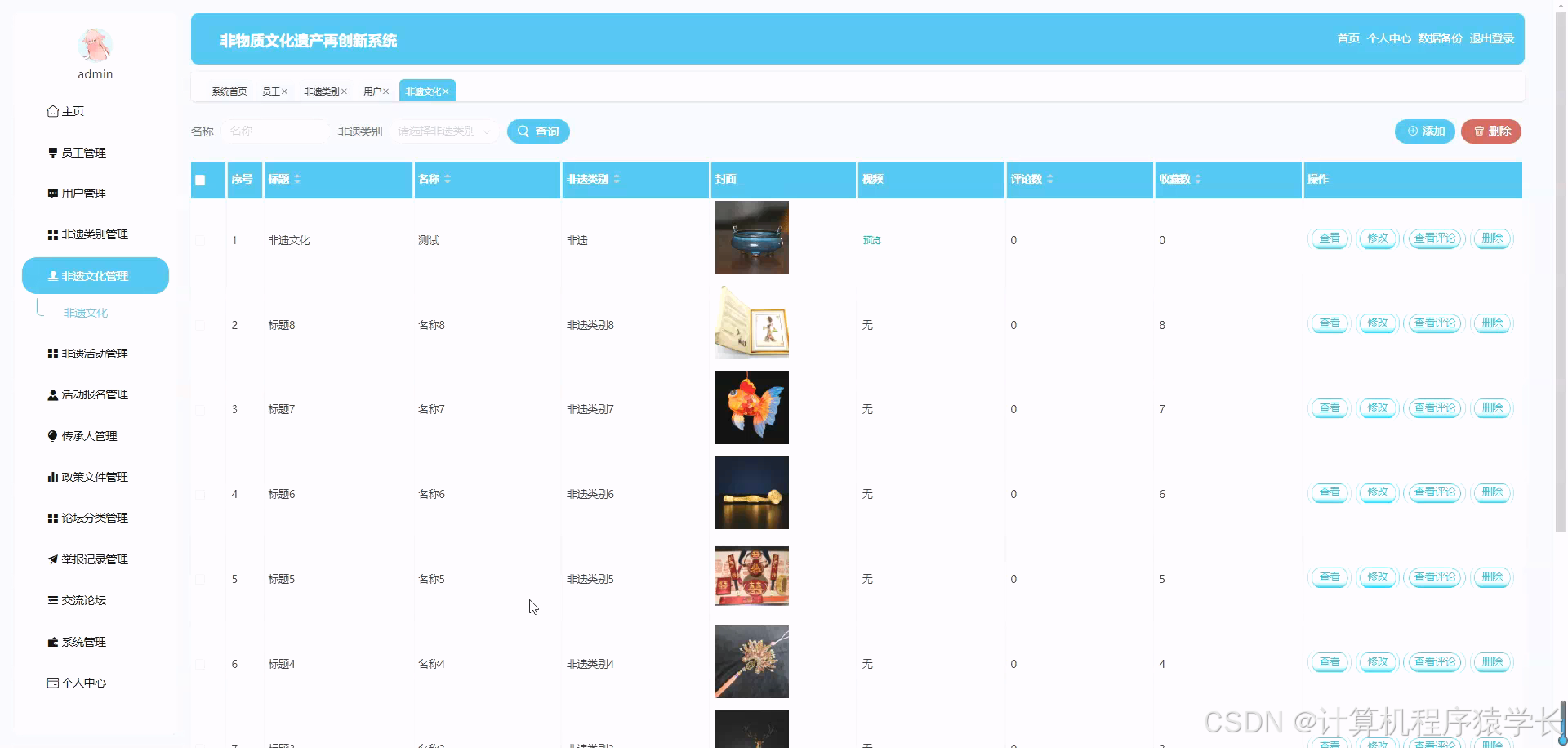Sort by 名称 column arrows
The image size is (1568, 748).
tap(448, 179)
